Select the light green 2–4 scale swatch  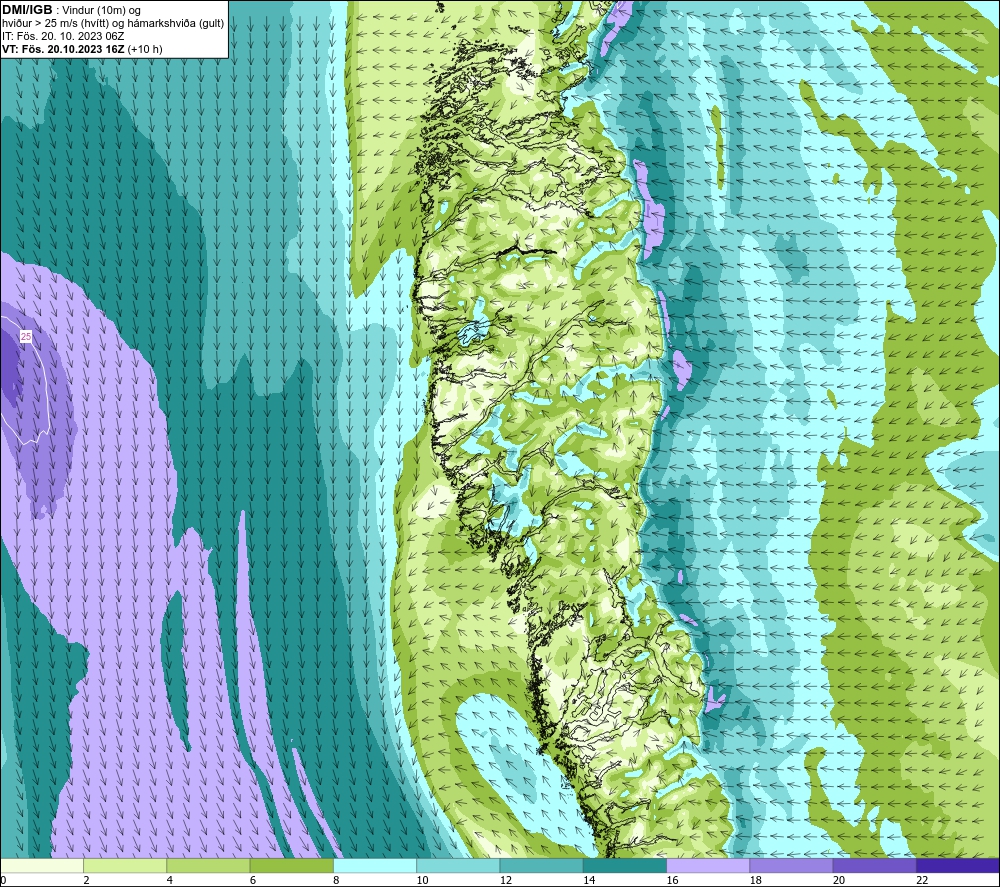(125, 865)
